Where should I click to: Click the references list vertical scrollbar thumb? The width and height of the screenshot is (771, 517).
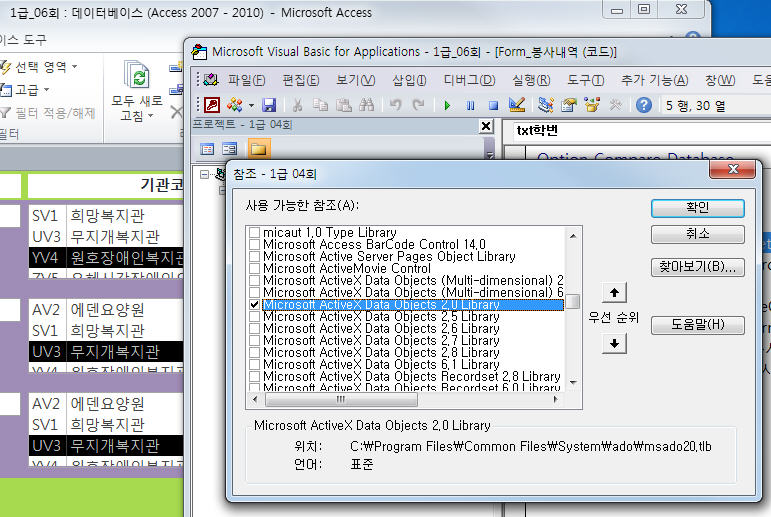click(x=573, y=302)
